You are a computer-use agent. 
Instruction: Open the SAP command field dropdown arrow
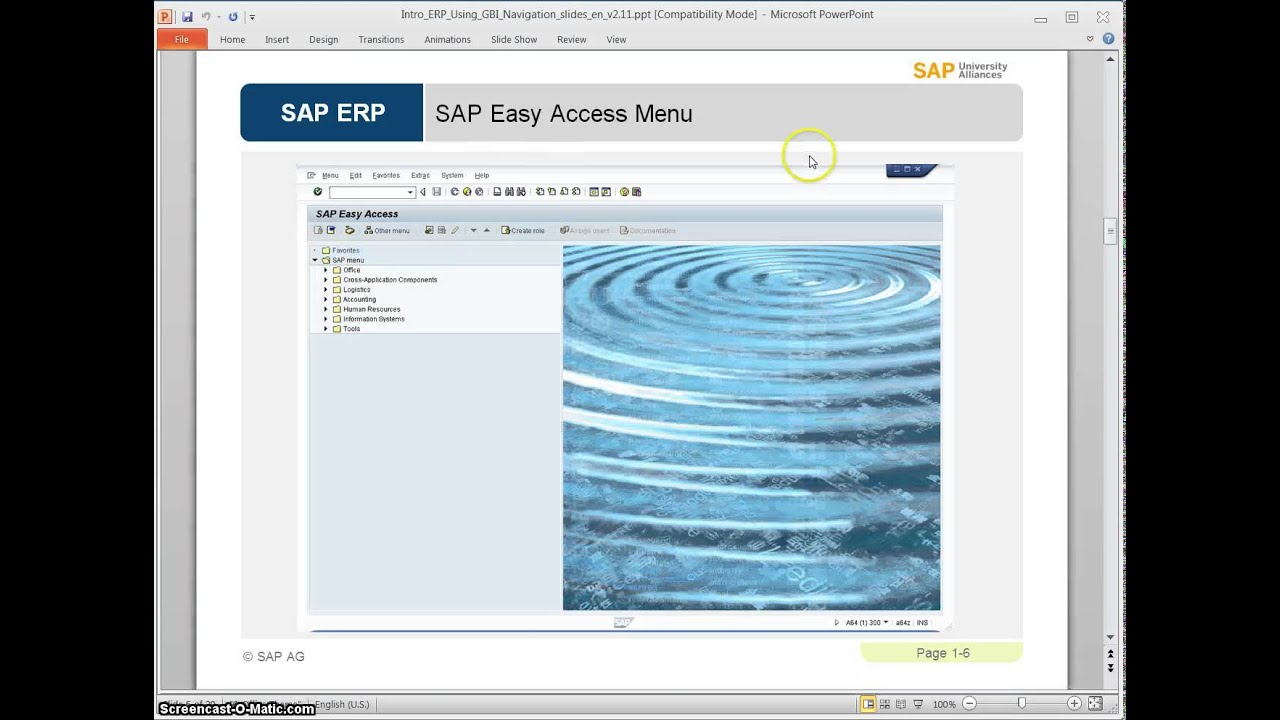pos(410,192)
